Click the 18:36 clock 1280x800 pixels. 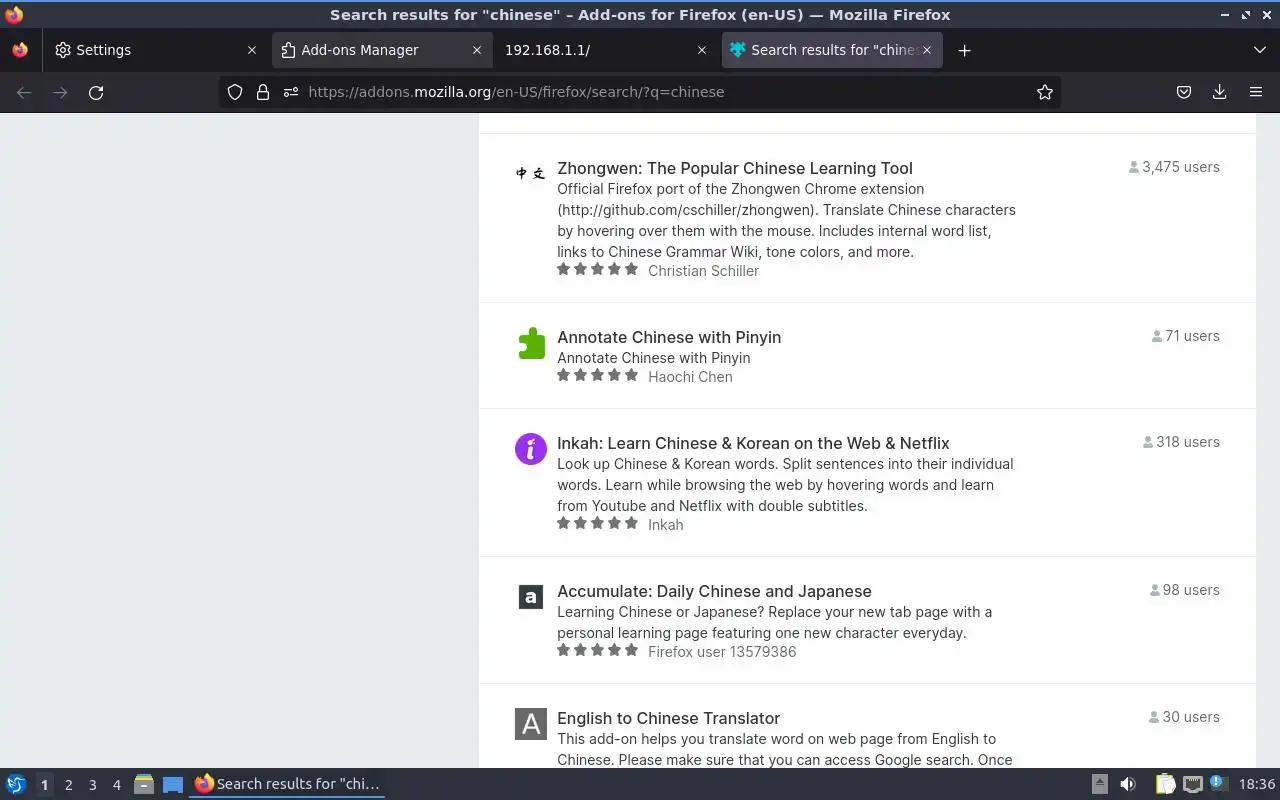1257,784
